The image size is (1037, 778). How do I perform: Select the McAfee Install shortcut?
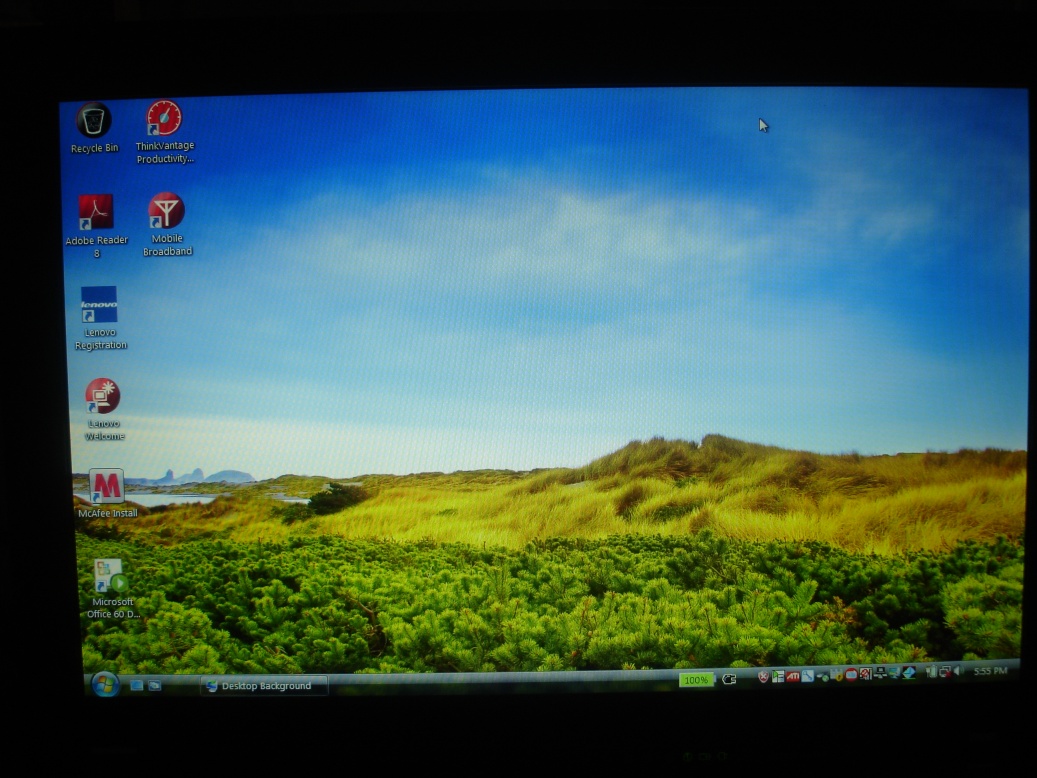(x=107, y=494)
